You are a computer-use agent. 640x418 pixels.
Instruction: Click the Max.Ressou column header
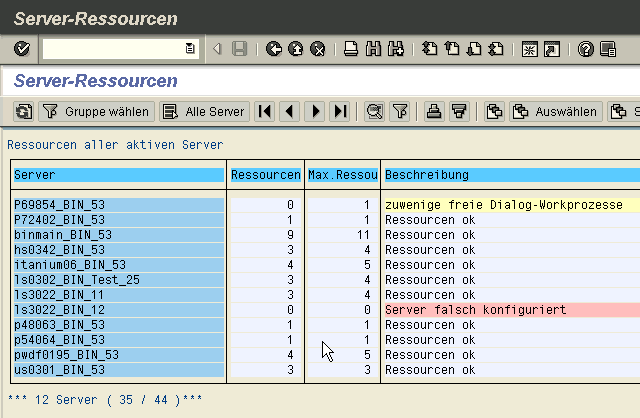[342, 175]
